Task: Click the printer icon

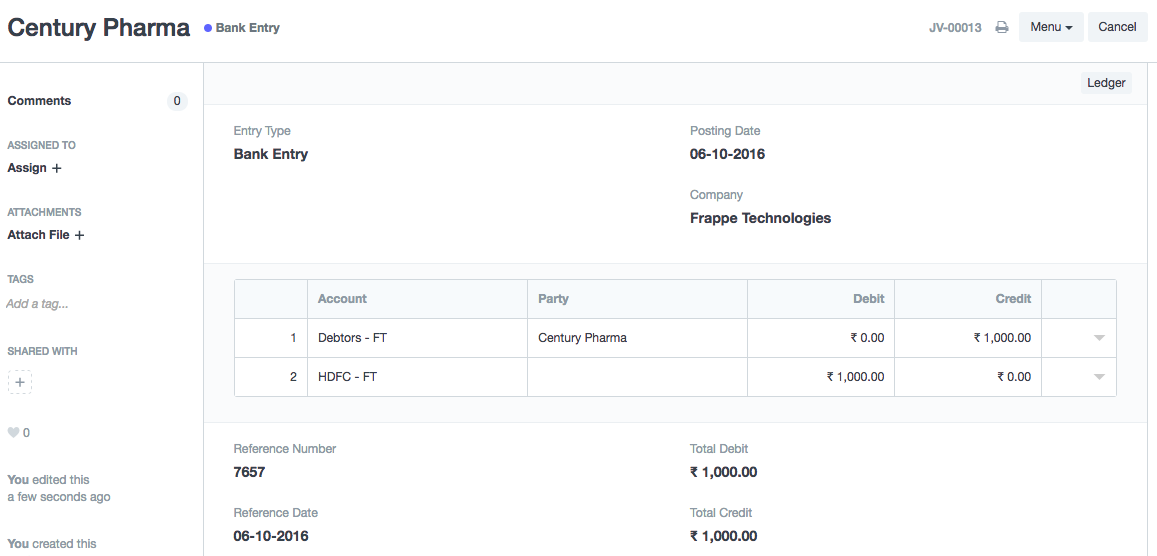Action: [1001, 28]
